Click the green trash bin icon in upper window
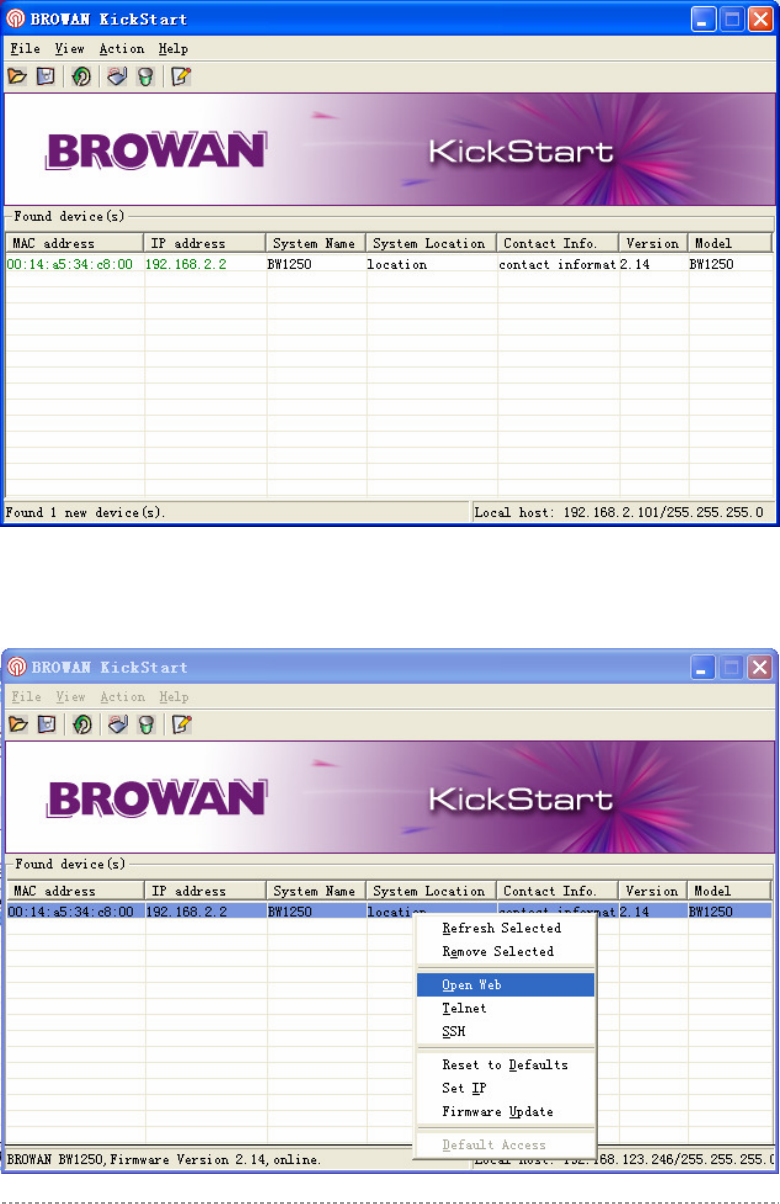The image size is (780, 1204). point(145,76)
